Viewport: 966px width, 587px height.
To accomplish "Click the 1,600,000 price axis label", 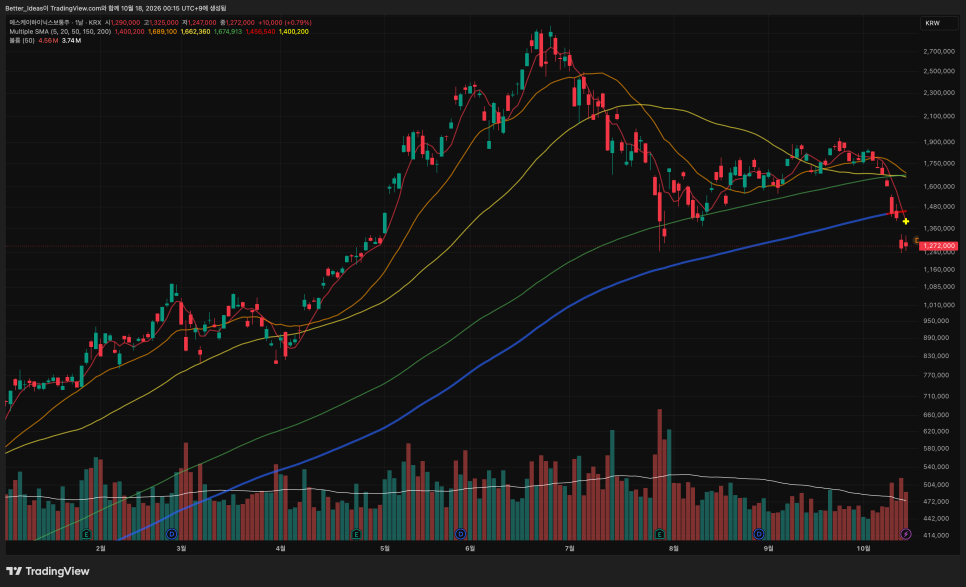I will click(939, 187).
